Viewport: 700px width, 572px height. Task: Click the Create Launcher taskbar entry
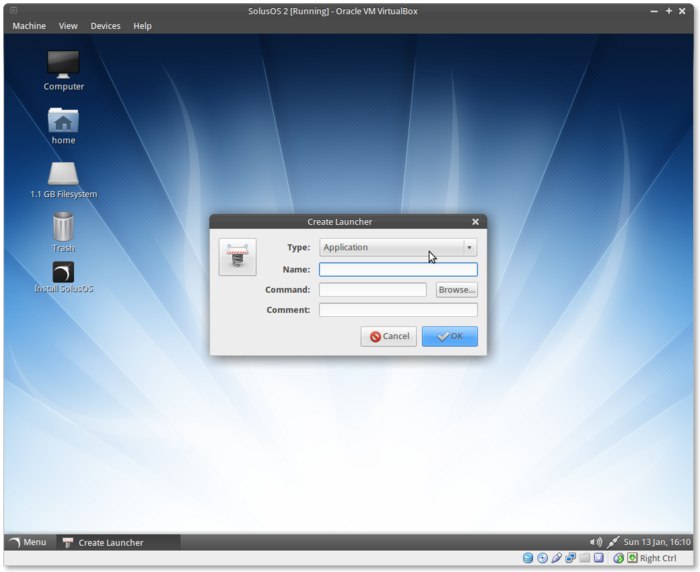[118, 543]
